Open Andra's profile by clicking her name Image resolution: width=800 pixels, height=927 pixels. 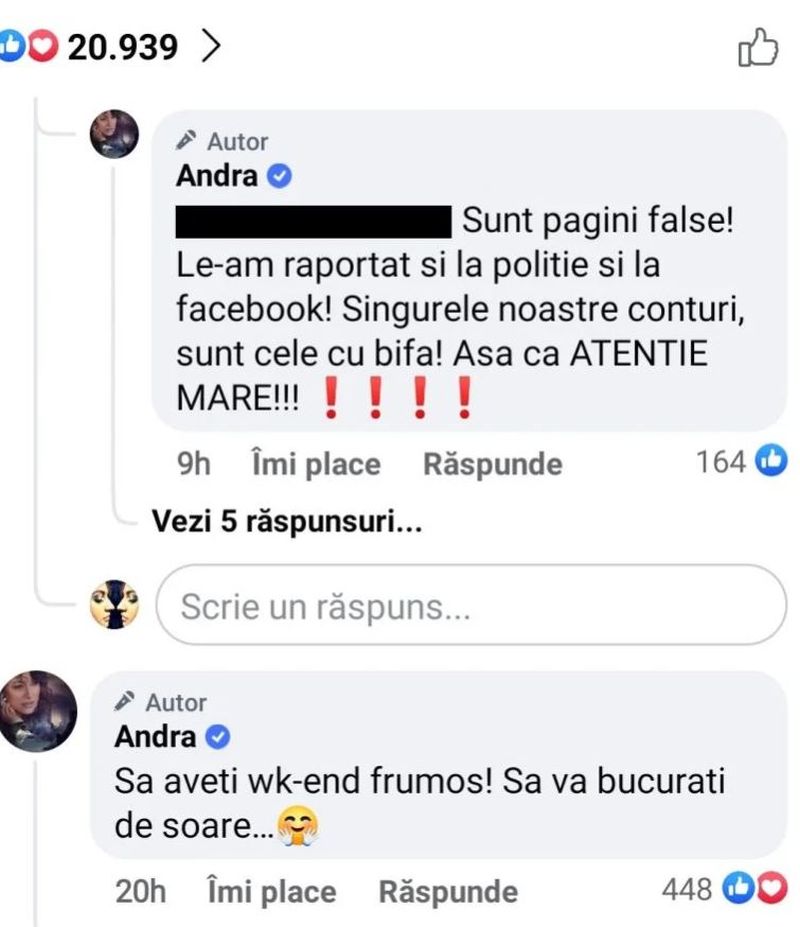tap(219, 175)
